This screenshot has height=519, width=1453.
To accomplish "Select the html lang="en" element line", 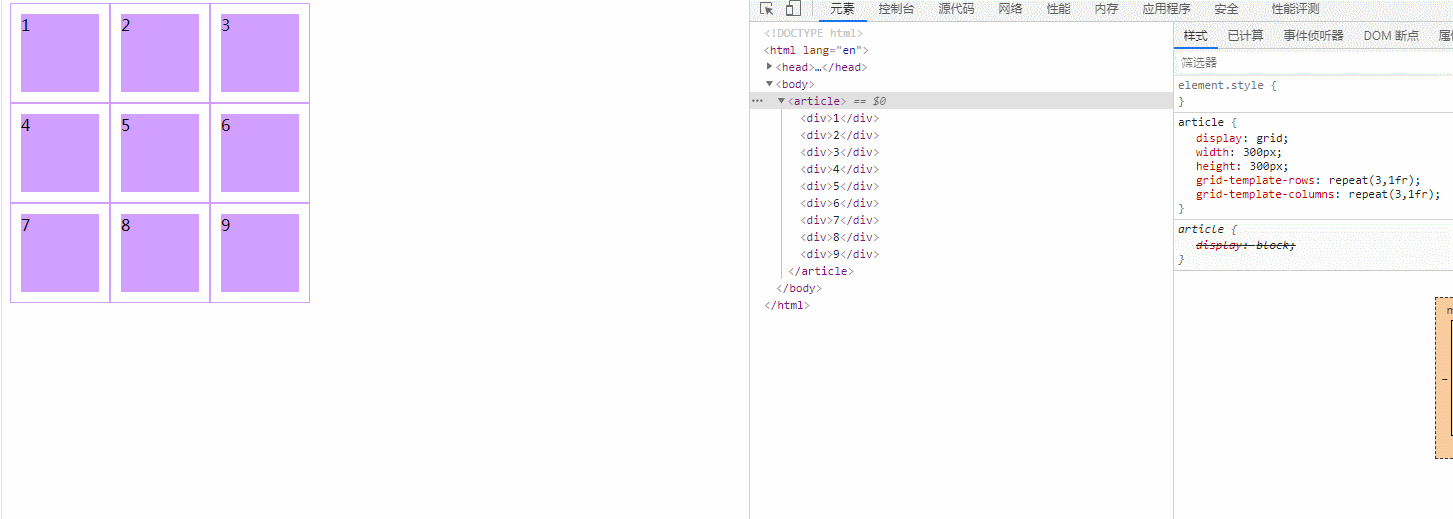I will point(816,50).
